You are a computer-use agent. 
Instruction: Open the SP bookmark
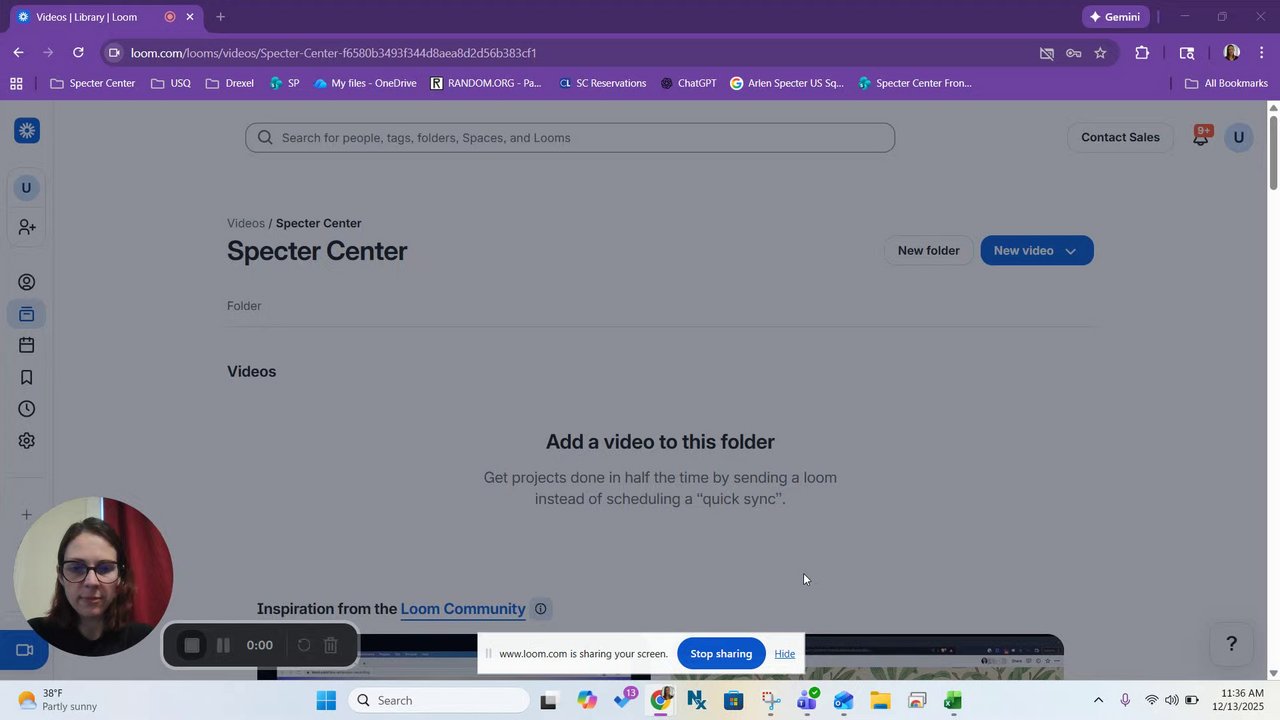click(x=285, y=83)
